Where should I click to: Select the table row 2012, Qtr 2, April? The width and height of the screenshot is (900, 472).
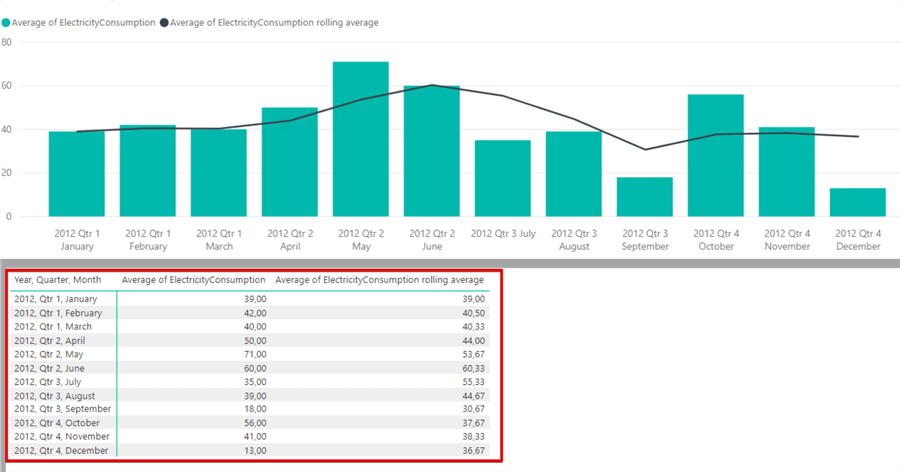250,341
